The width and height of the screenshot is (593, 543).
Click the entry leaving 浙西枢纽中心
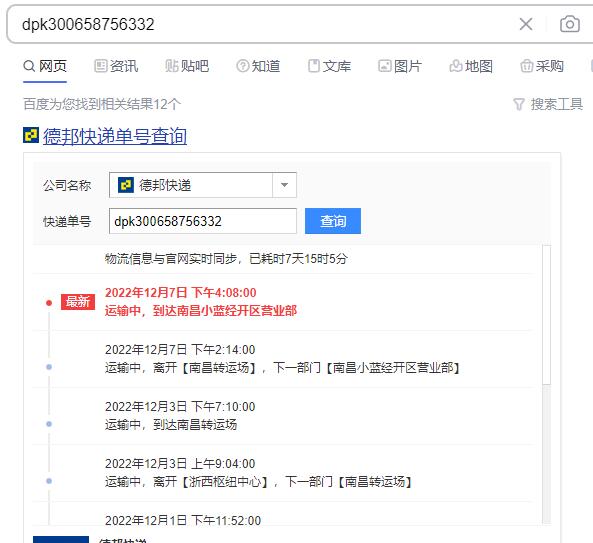tap(258, 482)
